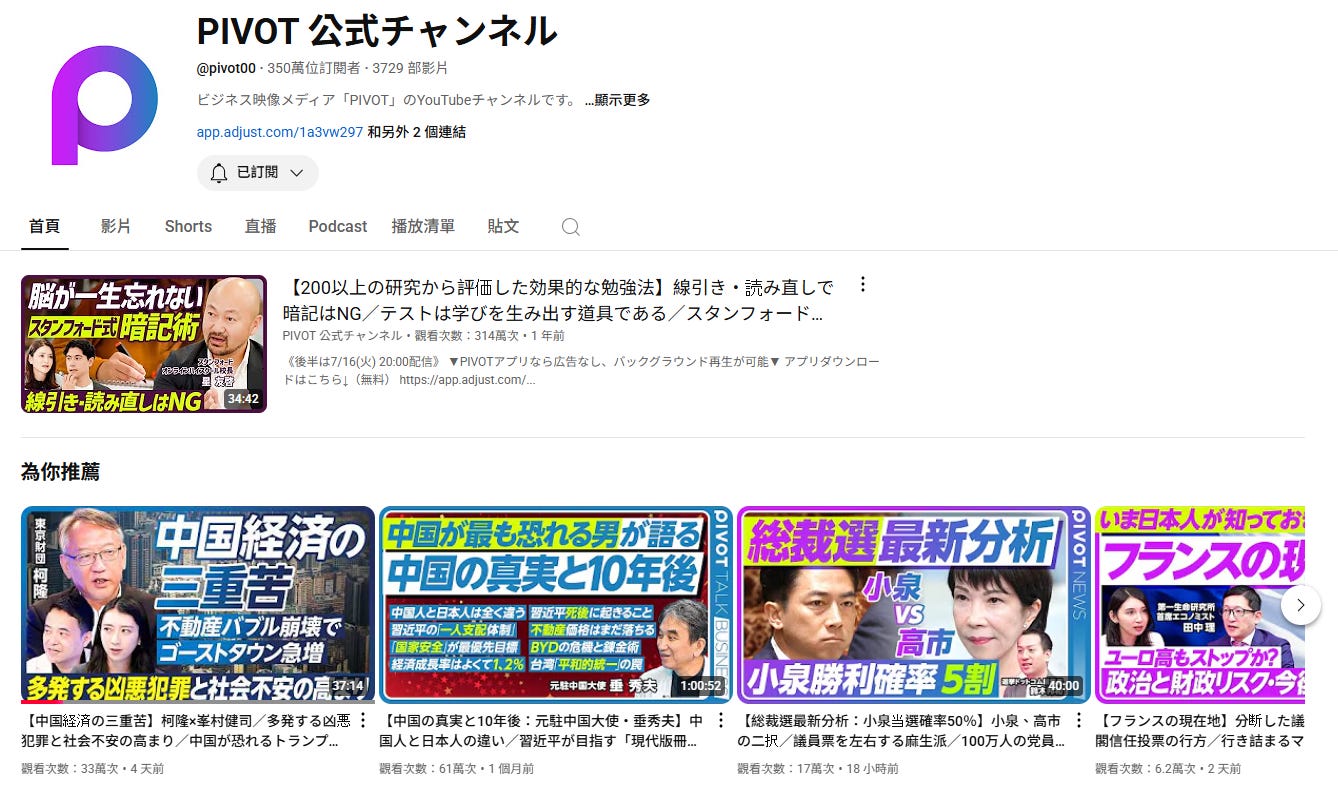The image size is (1338, 793).
Task: Open the channel search magnifier icon
Action: 570,227
